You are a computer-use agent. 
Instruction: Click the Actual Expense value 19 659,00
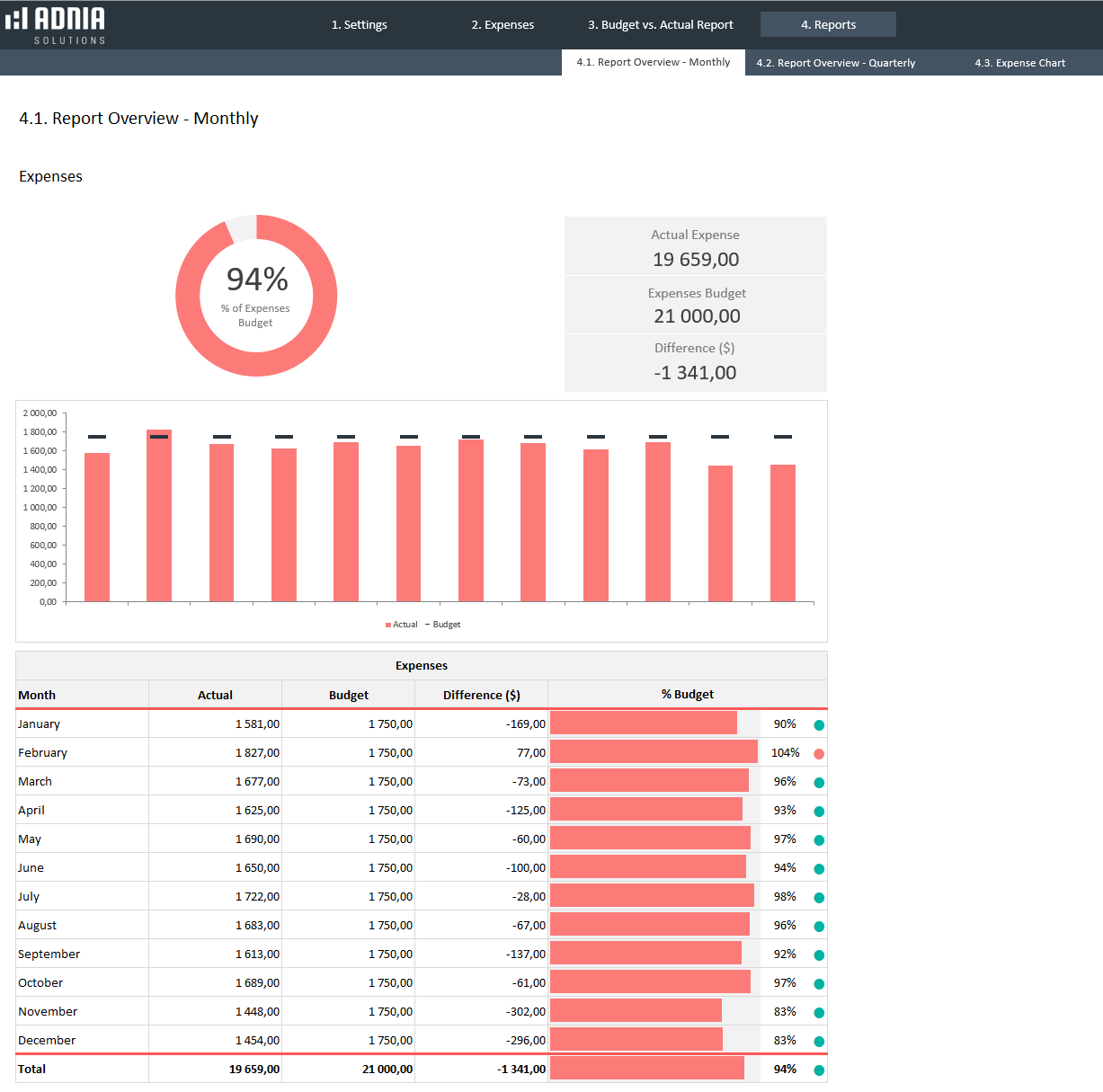click(x=696, y=260)
